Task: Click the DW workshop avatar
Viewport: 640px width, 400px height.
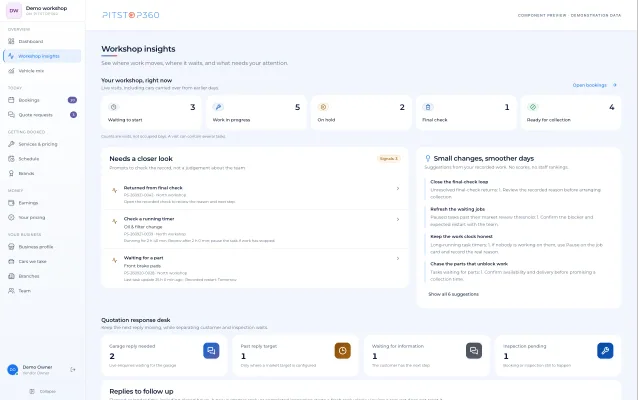Action: 14,11
